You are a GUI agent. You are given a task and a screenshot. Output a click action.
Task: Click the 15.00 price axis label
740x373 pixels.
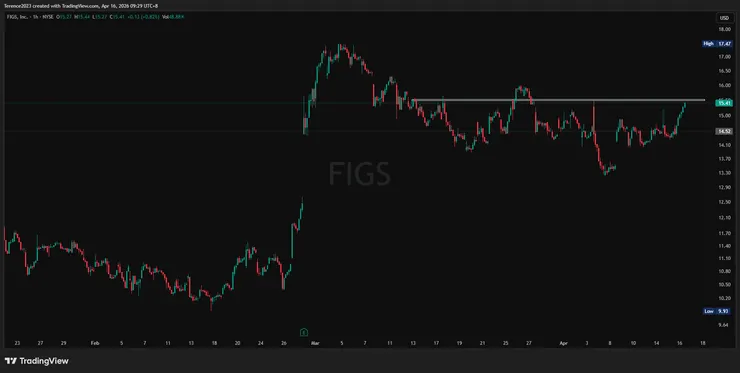pyautogui.click(x=724, y=116)
